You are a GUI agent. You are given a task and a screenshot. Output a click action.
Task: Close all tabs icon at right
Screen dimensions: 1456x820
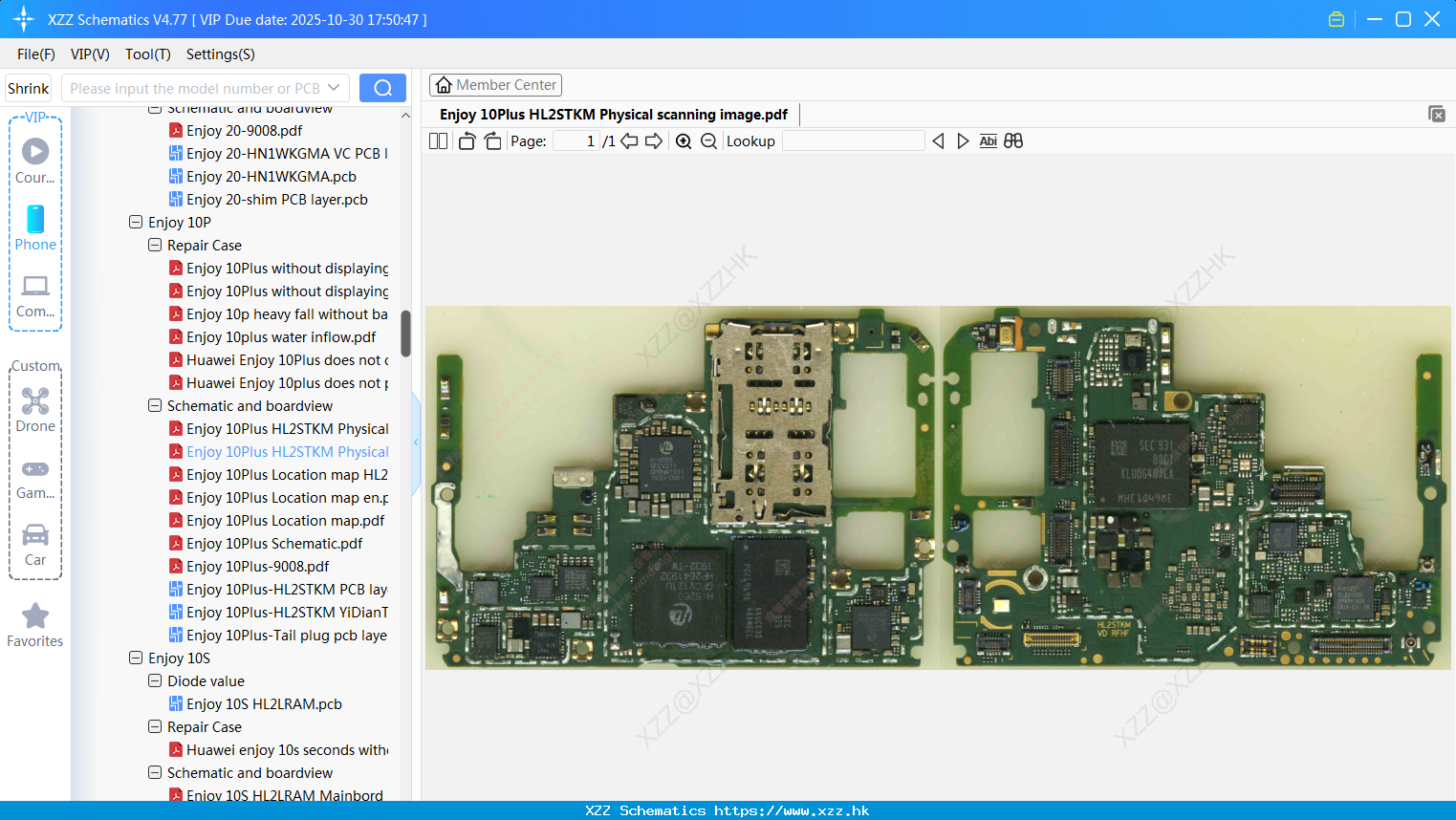click(1437, 114)
